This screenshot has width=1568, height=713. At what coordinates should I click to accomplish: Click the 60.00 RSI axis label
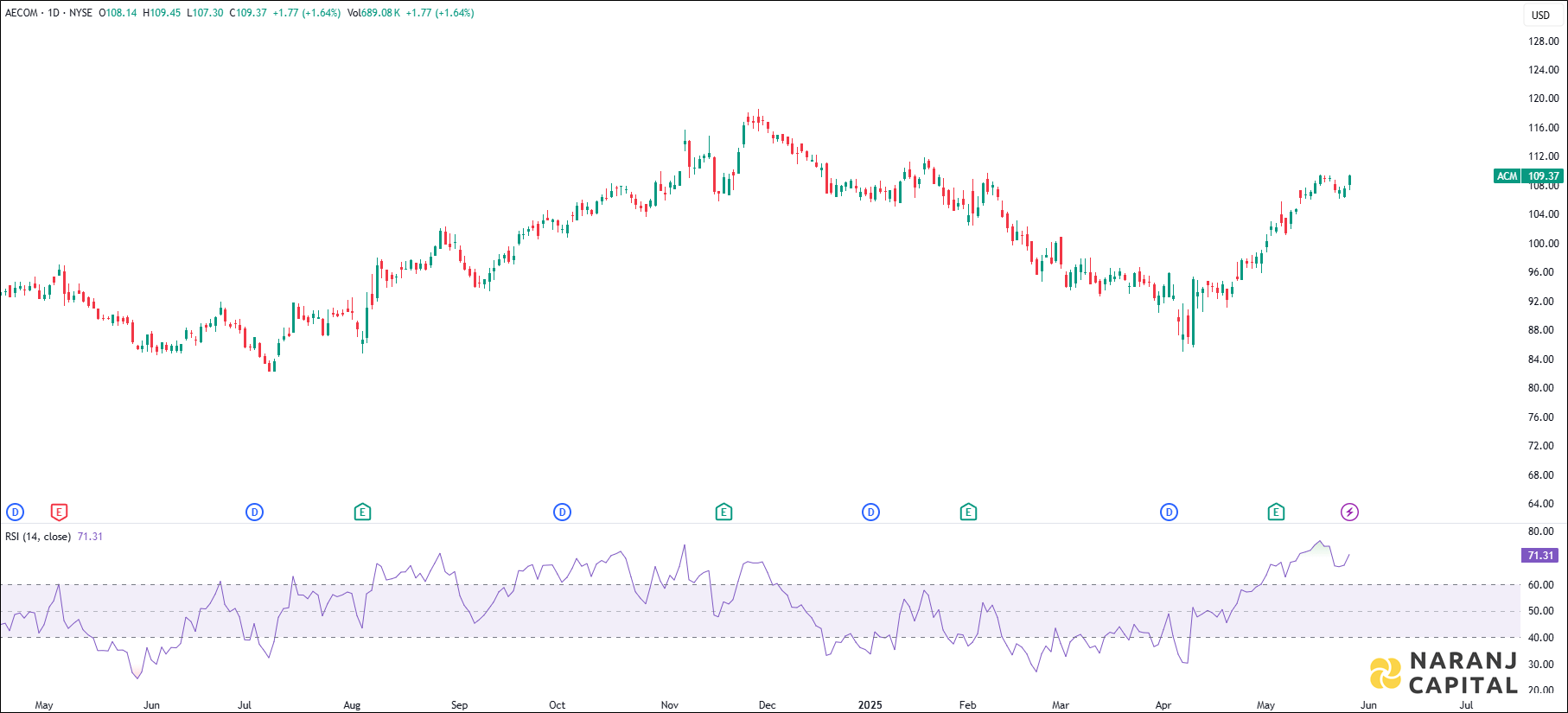[x=1543, y=585]
